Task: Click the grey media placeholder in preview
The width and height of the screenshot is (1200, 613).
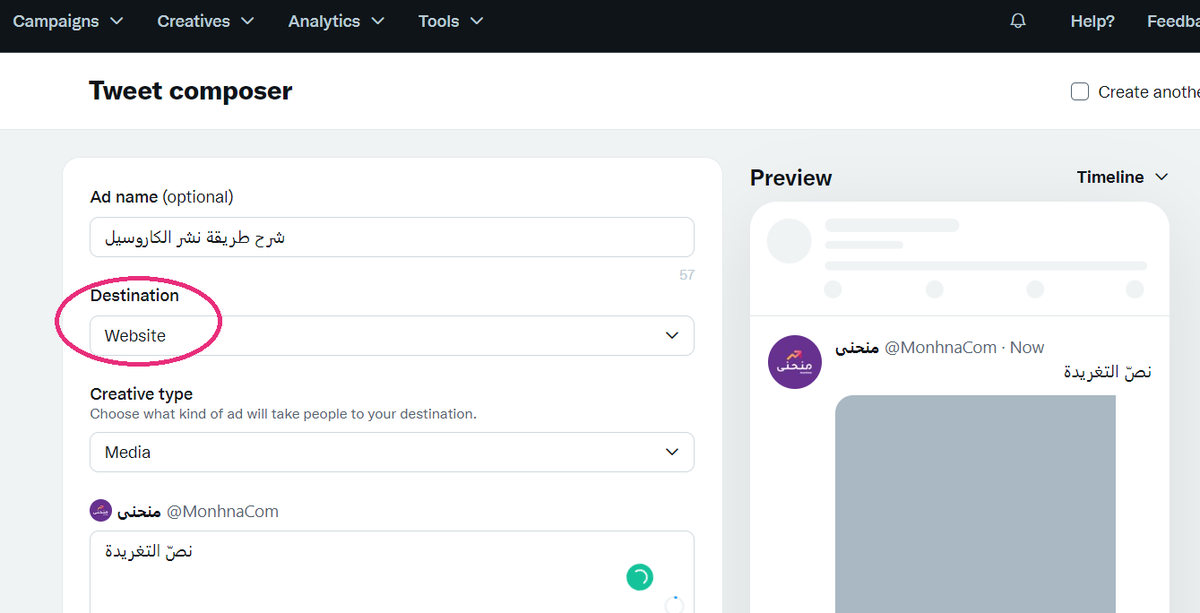Action: (975, 504)
